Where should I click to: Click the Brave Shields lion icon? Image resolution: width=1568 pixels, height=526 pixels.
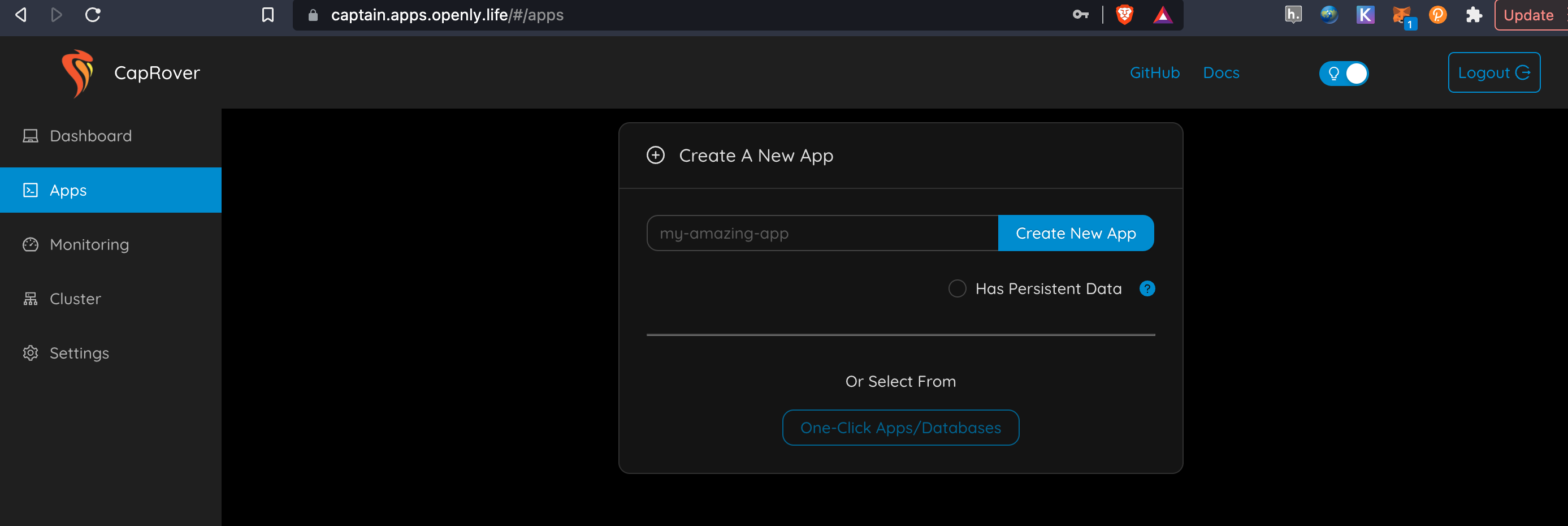point(1124,15)
